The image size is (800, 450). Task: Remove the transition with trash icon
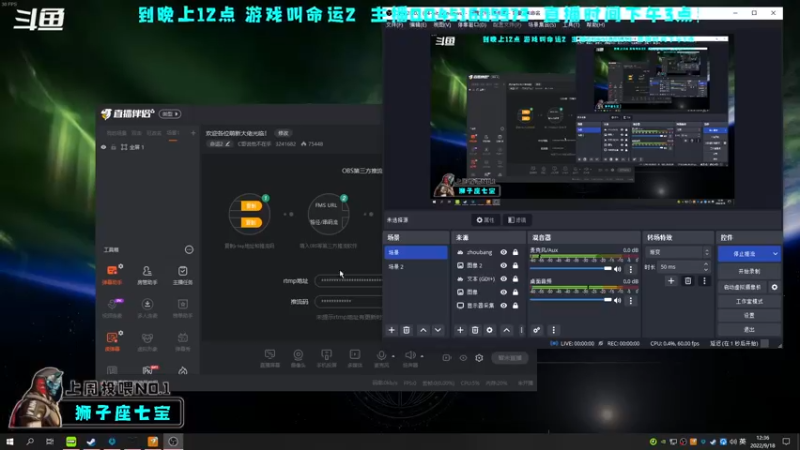point(688,281)
